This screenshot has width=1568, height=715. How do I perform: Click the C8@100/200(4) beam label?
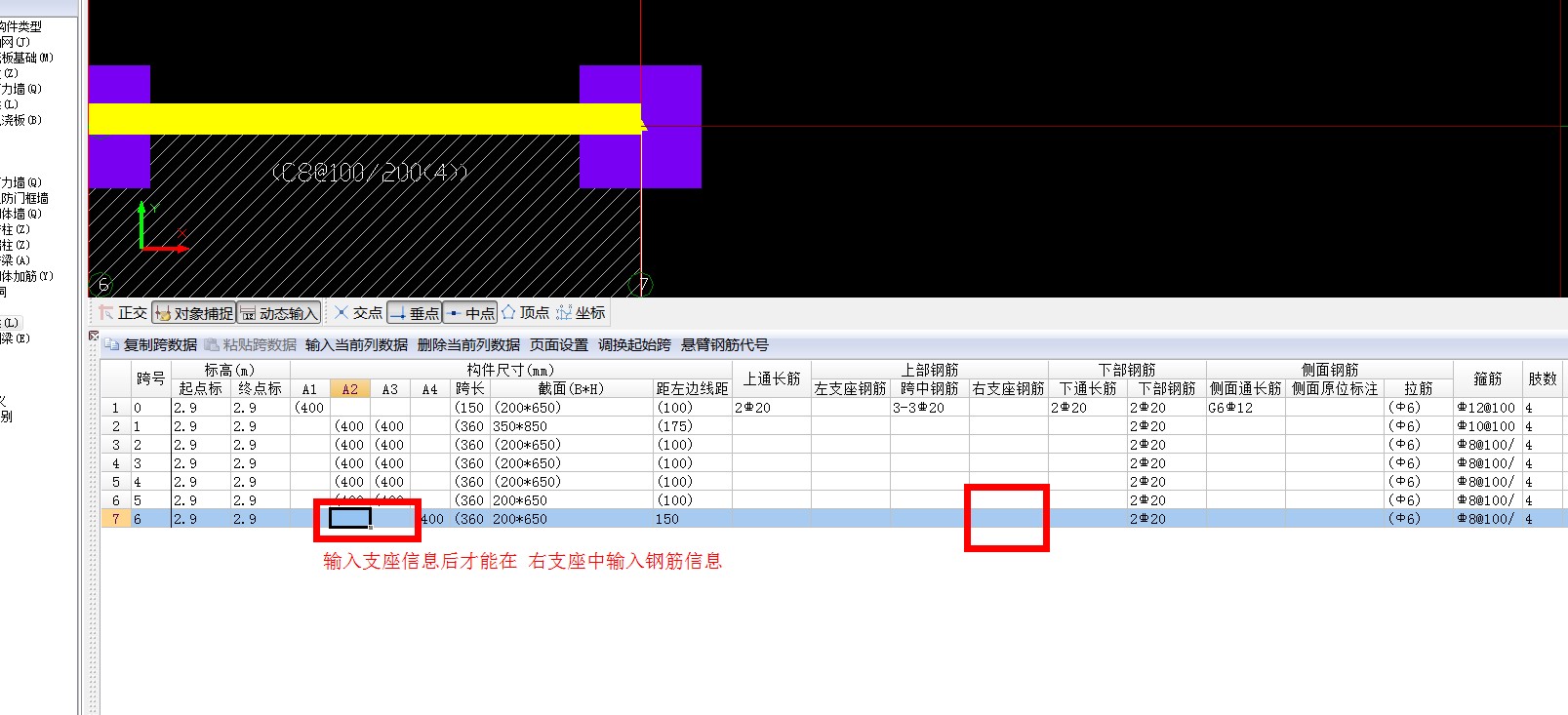point(369,173)
